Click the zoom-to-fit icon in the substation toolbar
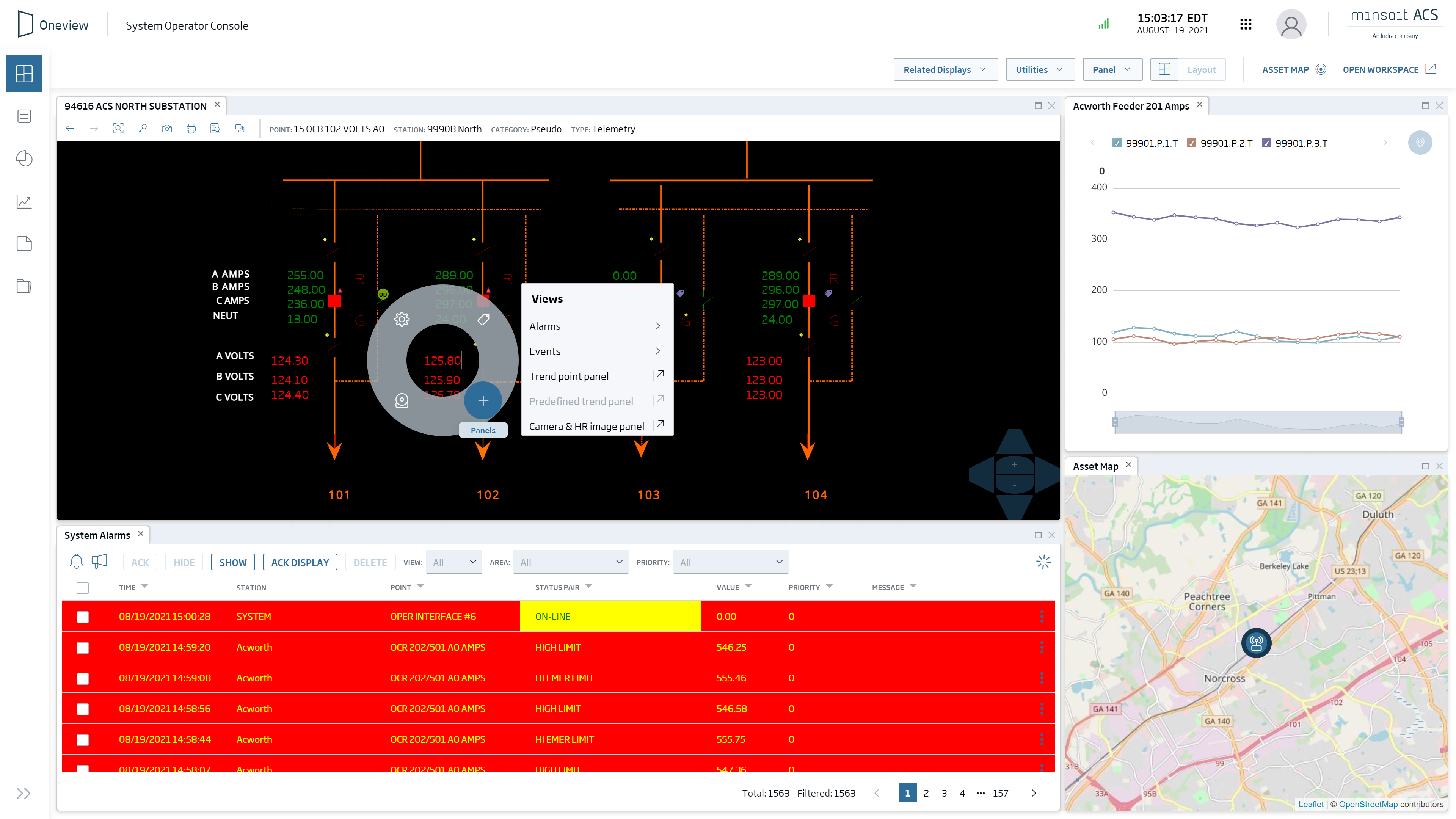 pos(119,128)
